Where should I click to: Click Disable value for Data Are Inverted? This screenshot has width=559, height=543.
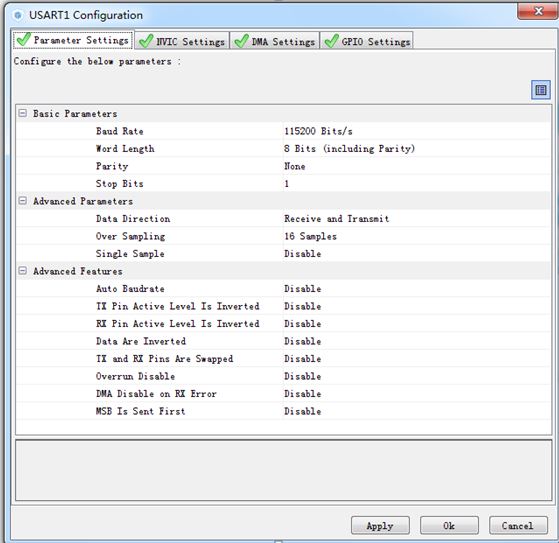point(302,341)
